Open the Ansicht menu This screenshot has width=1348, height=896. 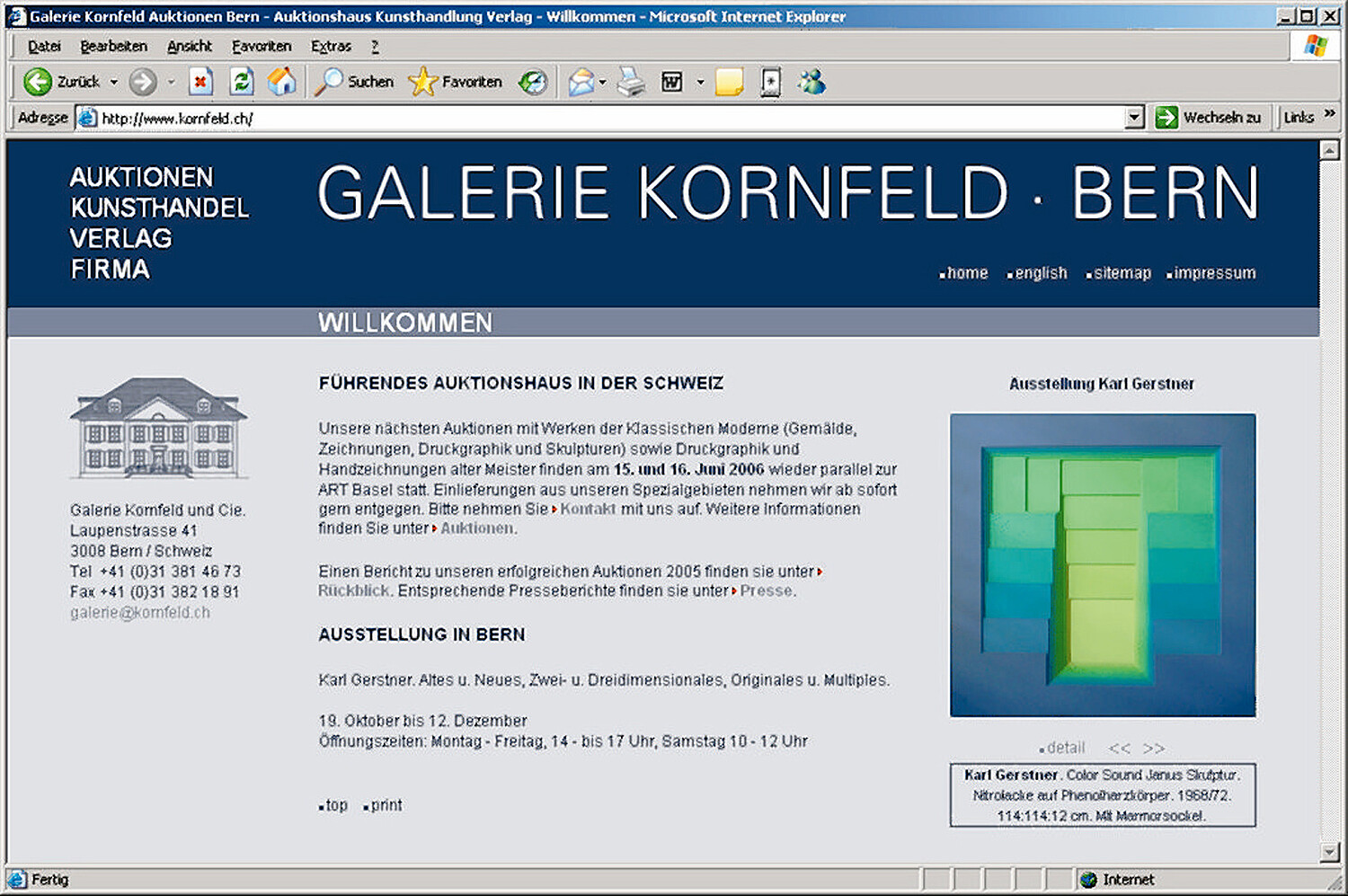189,46
